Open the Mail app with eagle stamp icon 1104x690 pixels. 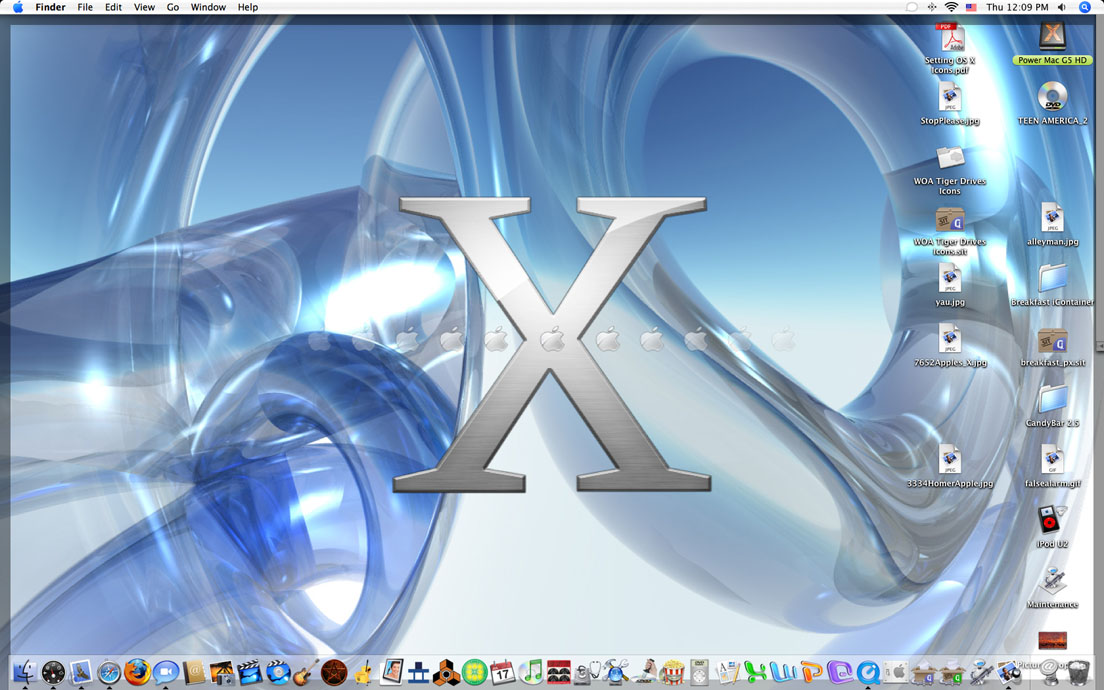tap(81, 672)
